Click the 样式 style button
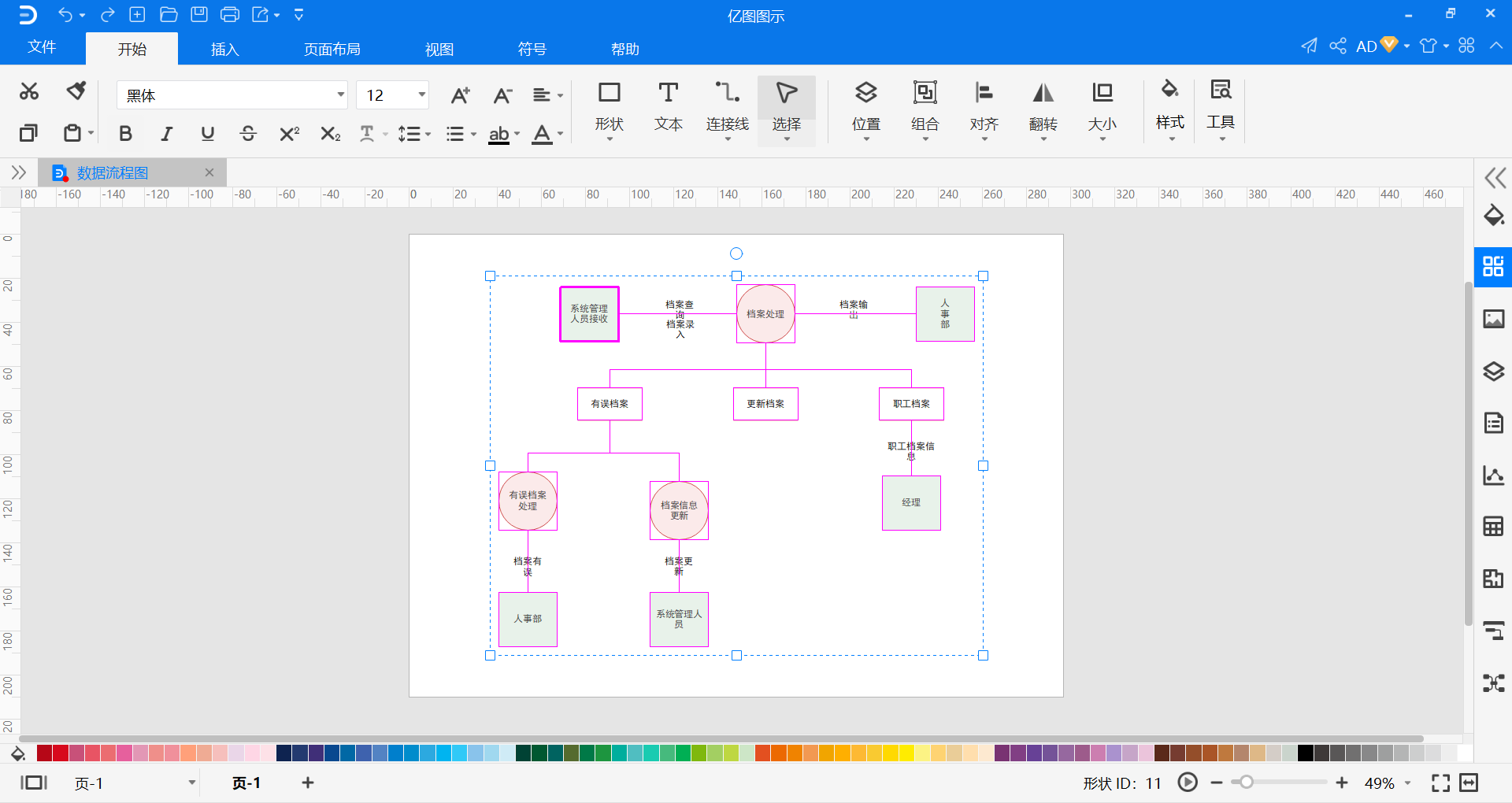The width and height of the screenshot is (1512, 803). point(1169,109)
